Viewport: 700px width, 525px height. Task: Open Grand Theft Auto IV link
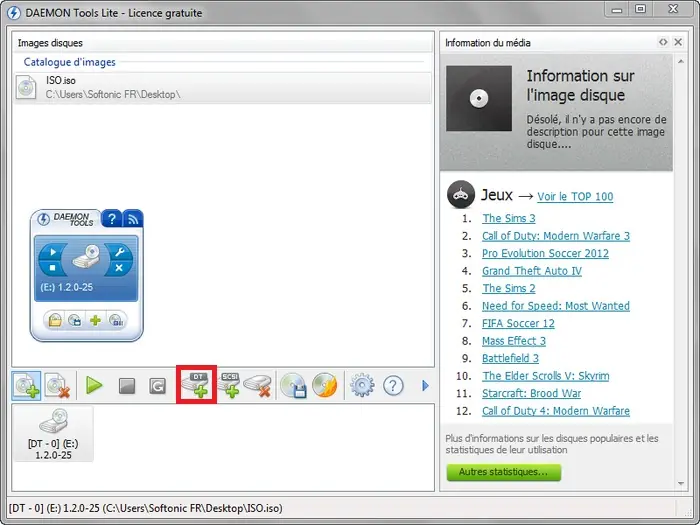(x=532, y=271)
